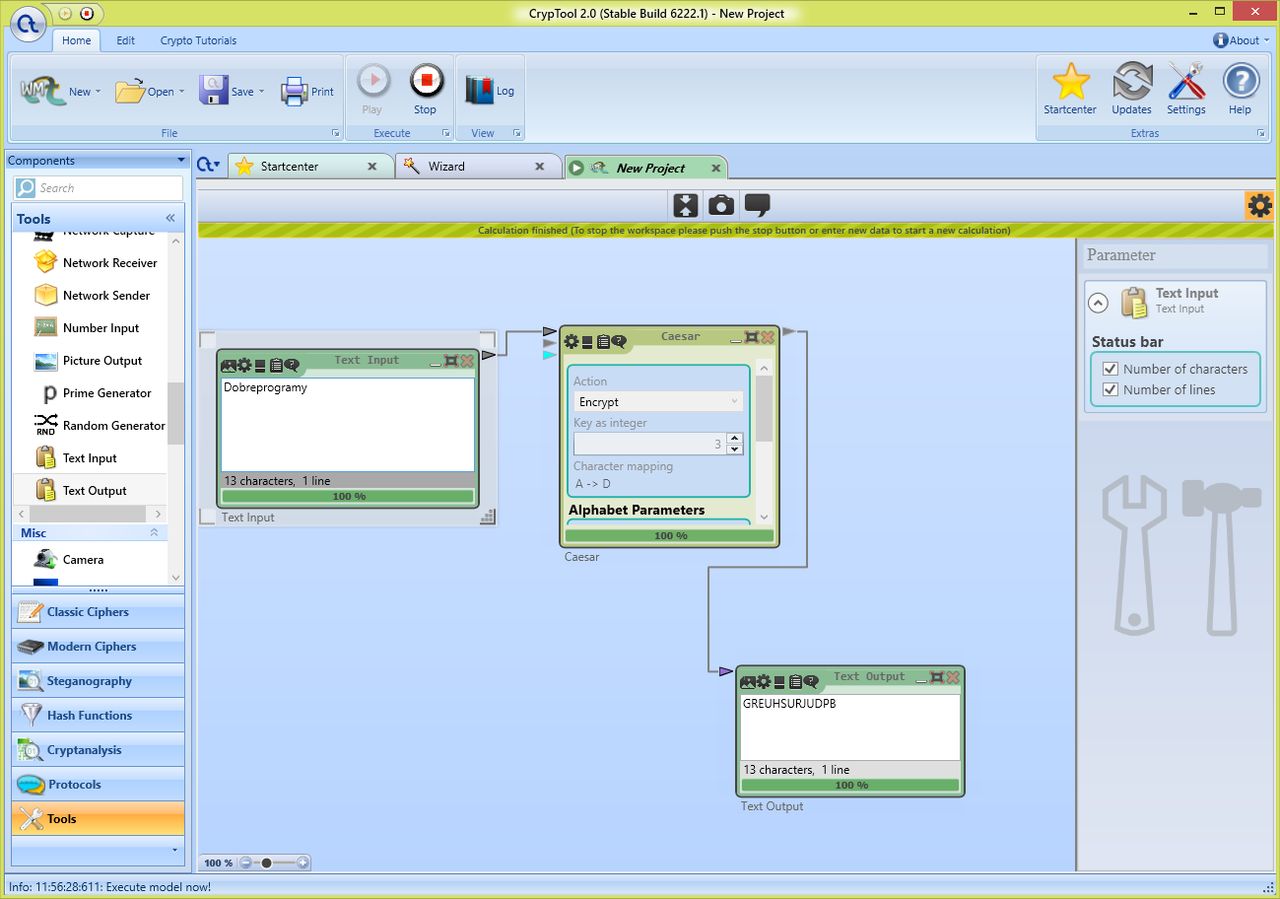The height and width of the screenshot is (899, 1280).
Task: Open the Open file dropdown arrow
Action: 181,92
